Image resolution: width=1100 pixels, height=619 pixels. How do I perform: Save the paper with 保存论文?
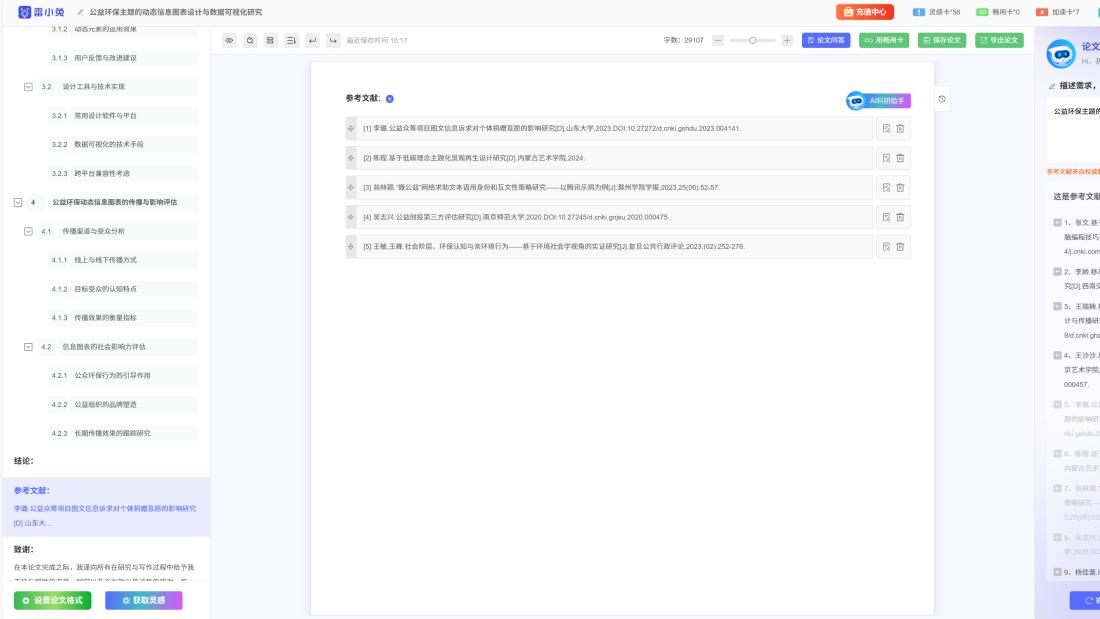point(942,41)
